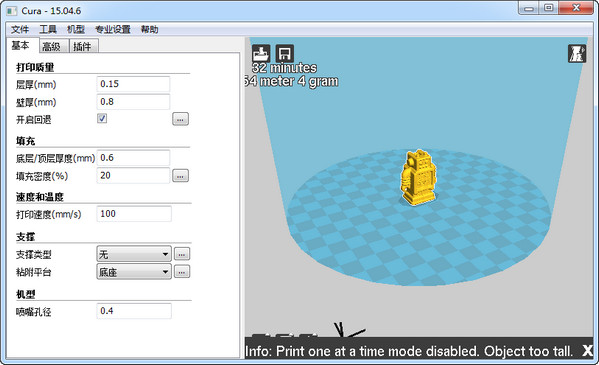Viewport: 599px width, 365px height.
Task: Open the 文件 menu
Action: pyautogui.click(x=20, y=29)
